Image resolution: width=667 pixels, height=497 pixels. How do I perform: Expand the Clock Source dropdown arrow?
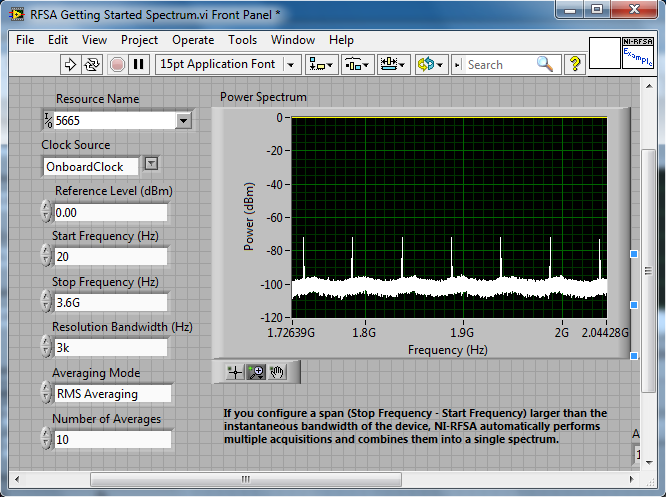coord(151,164)
